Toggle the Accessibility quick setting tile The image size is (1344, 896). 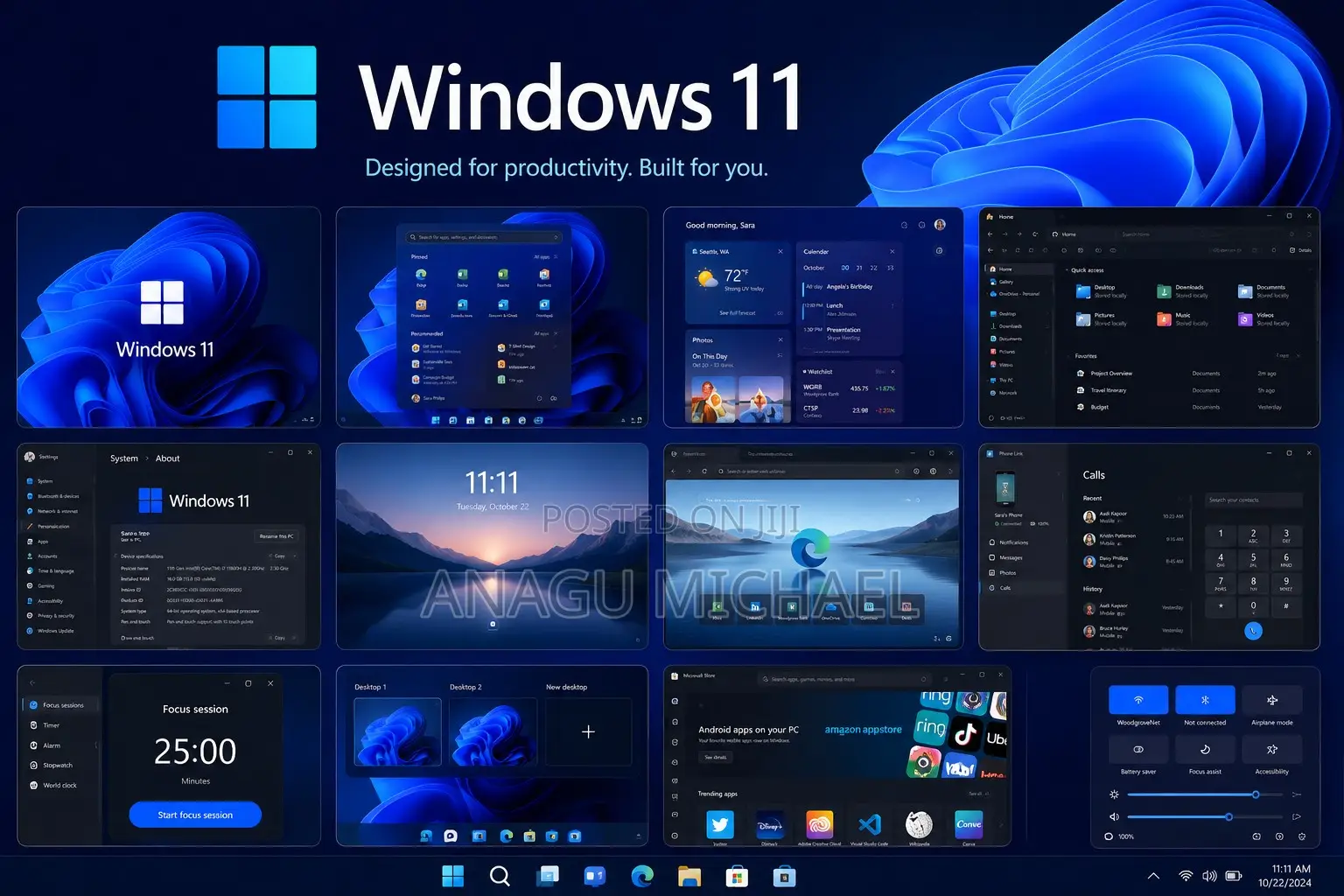point(1272,749)
